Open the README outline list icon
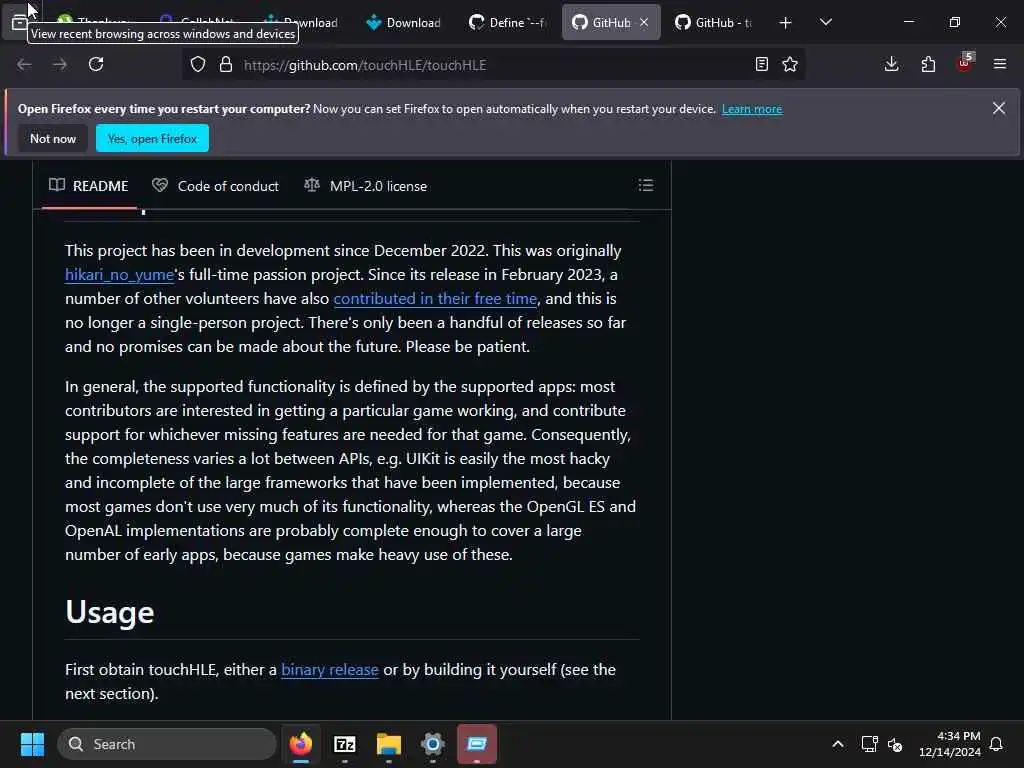 pyautogui.click(x=645, y=185)
